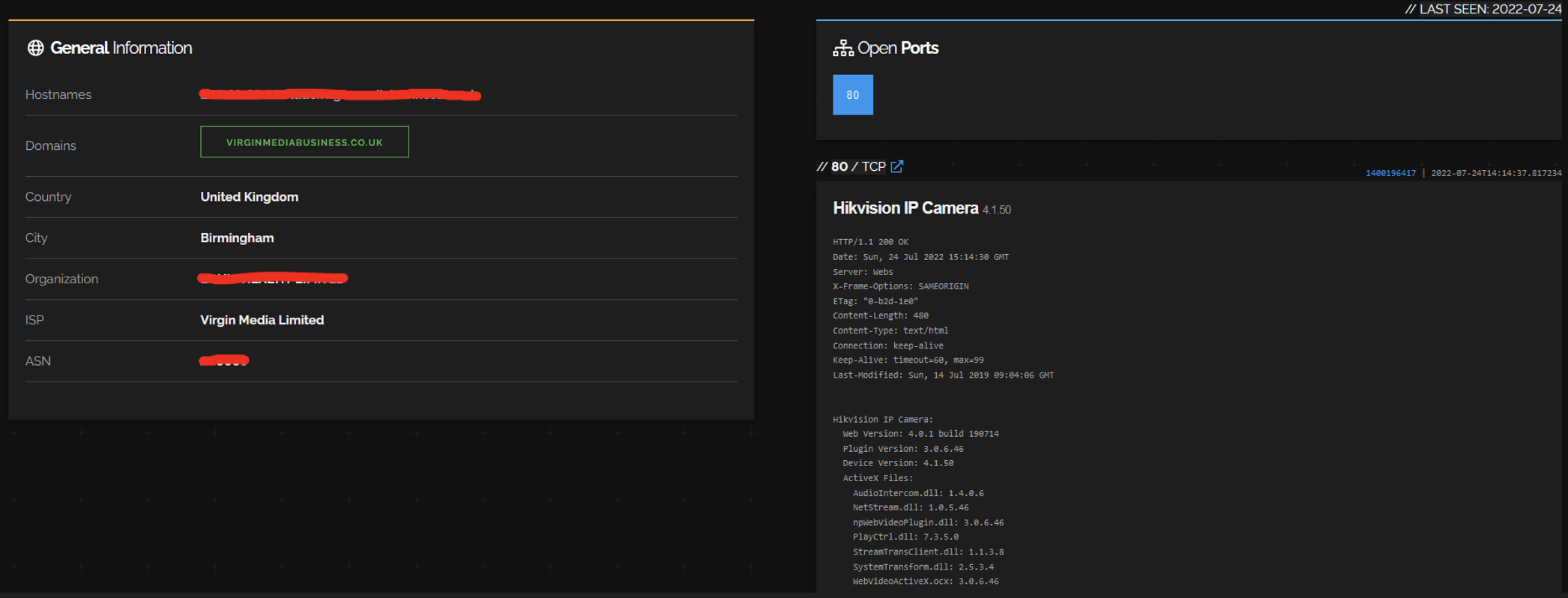Click the network icon beside Open Ports
This screenshot has width=1568, height=598.
coord(842,48)
